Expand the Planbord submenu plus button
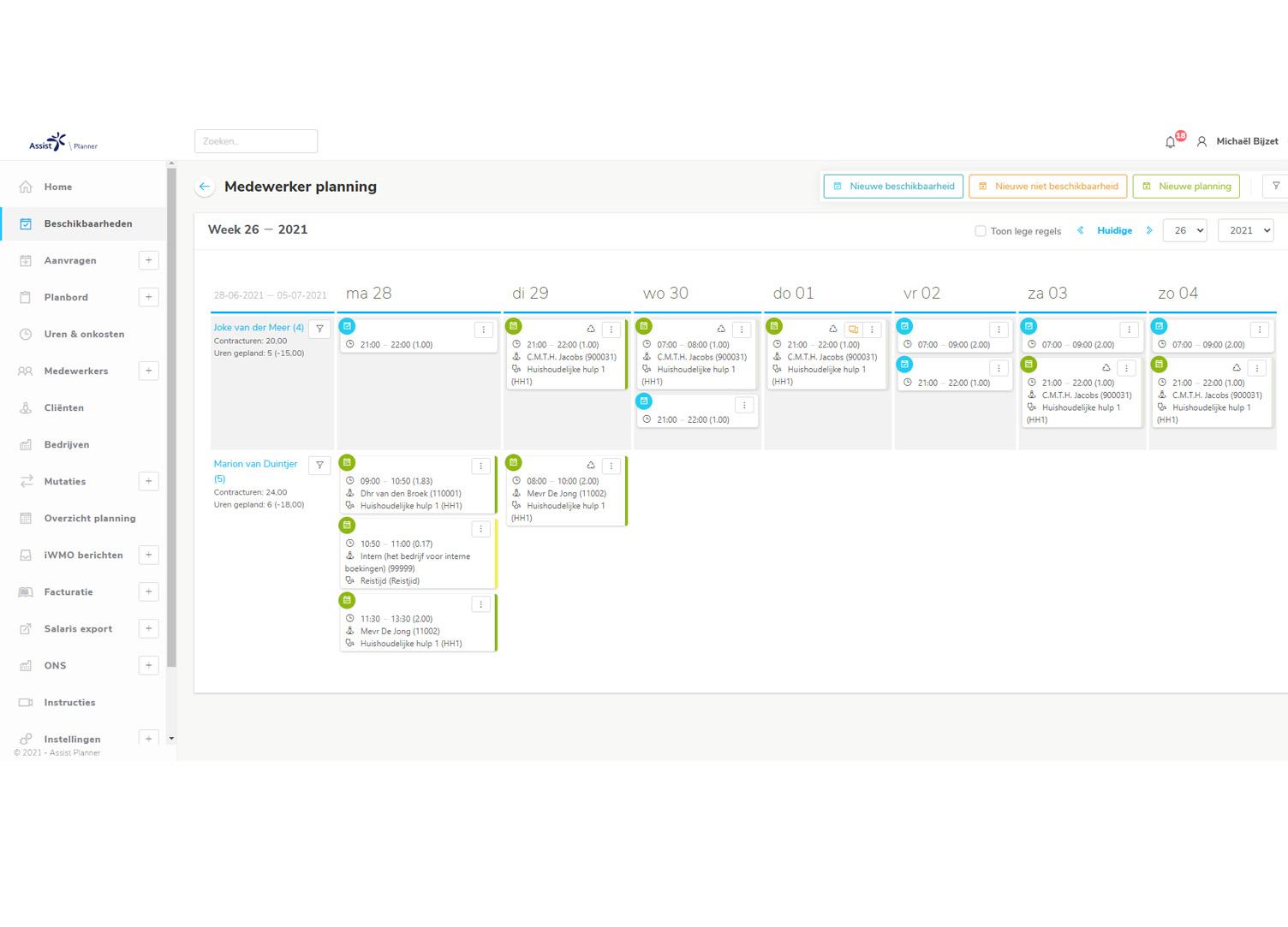 coord(148,297)
